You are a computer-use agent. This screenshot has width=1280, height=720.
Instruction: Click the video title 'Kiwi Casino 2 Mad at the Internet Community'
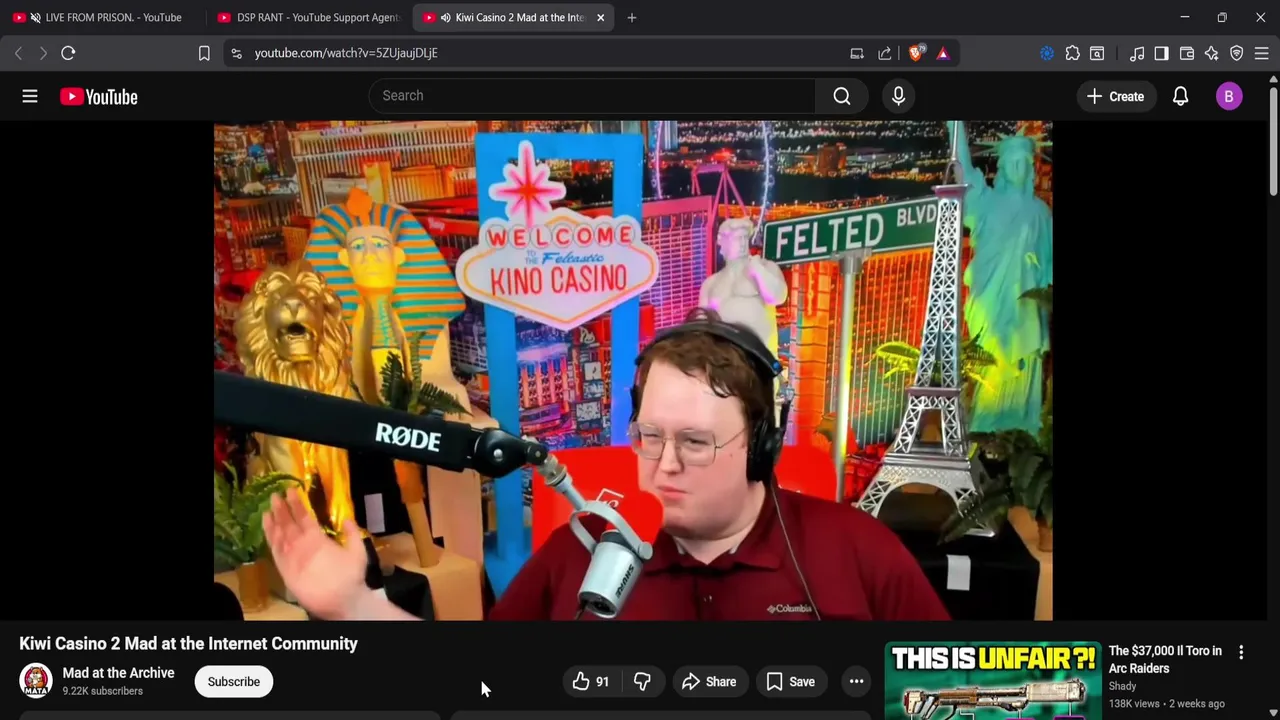tap(189, 643)
